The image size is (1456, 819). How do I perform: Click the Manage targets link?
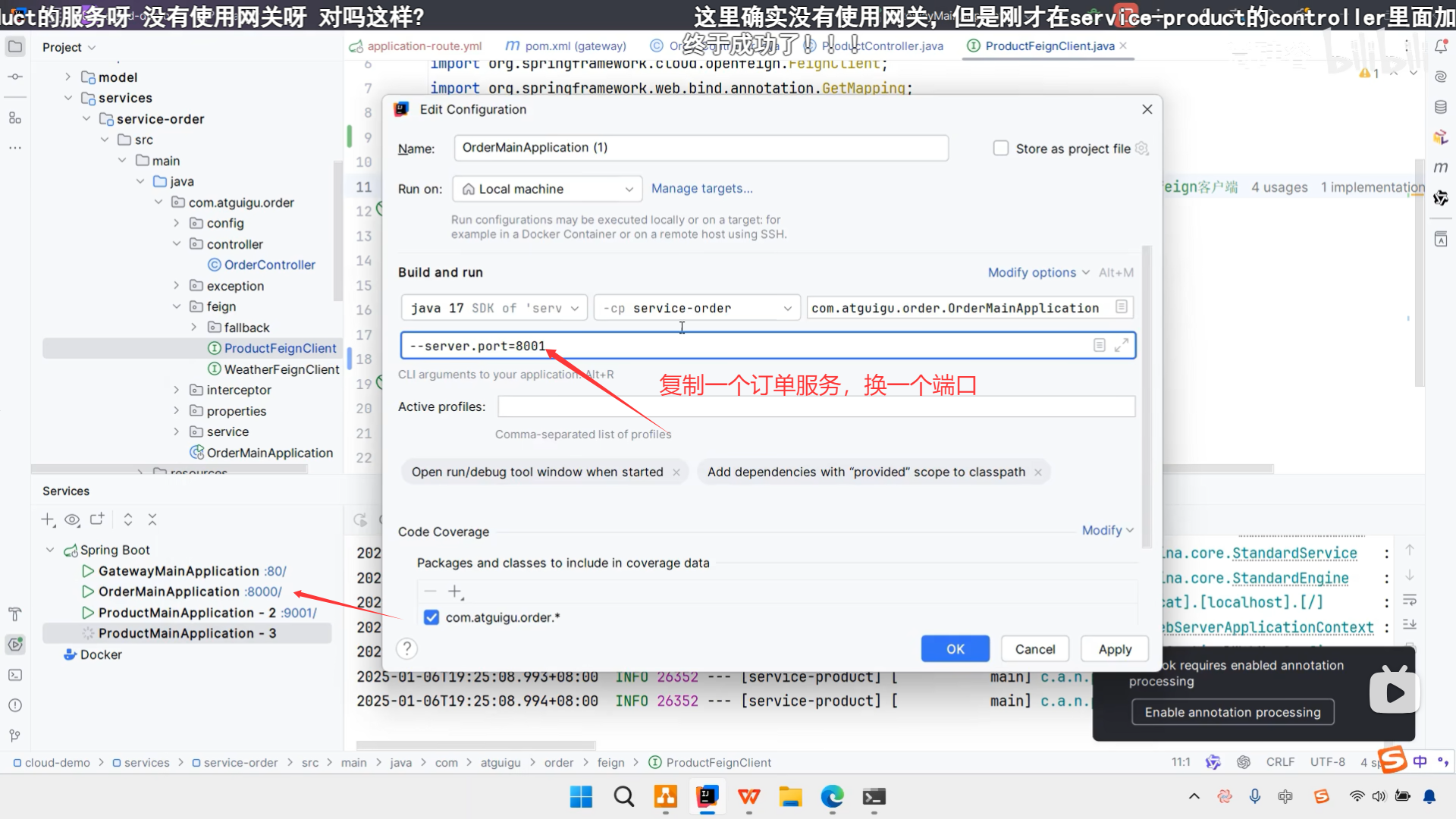[x=701, y=189]
